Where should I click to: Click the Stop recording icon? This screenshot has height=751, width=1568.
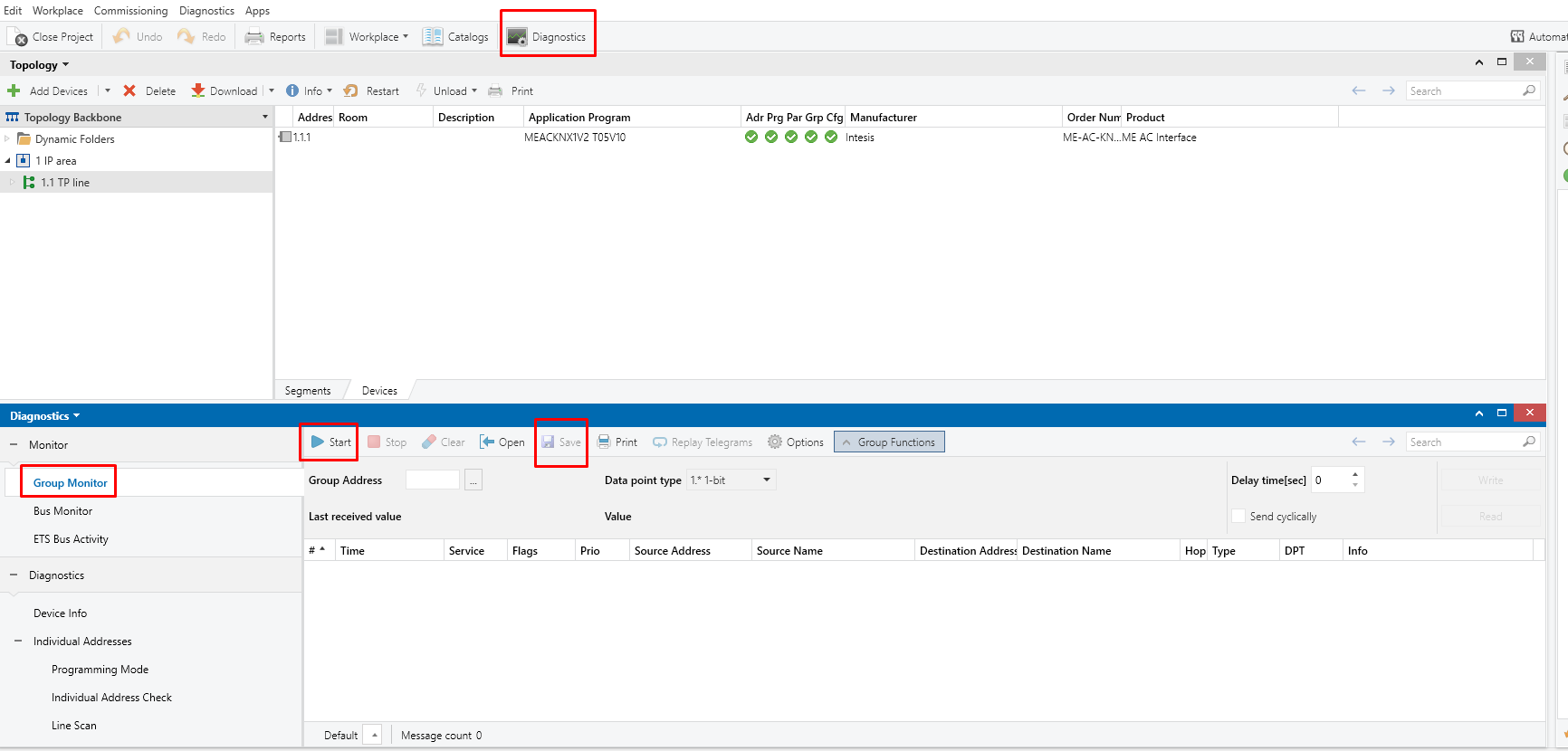[x=374, y=442]
